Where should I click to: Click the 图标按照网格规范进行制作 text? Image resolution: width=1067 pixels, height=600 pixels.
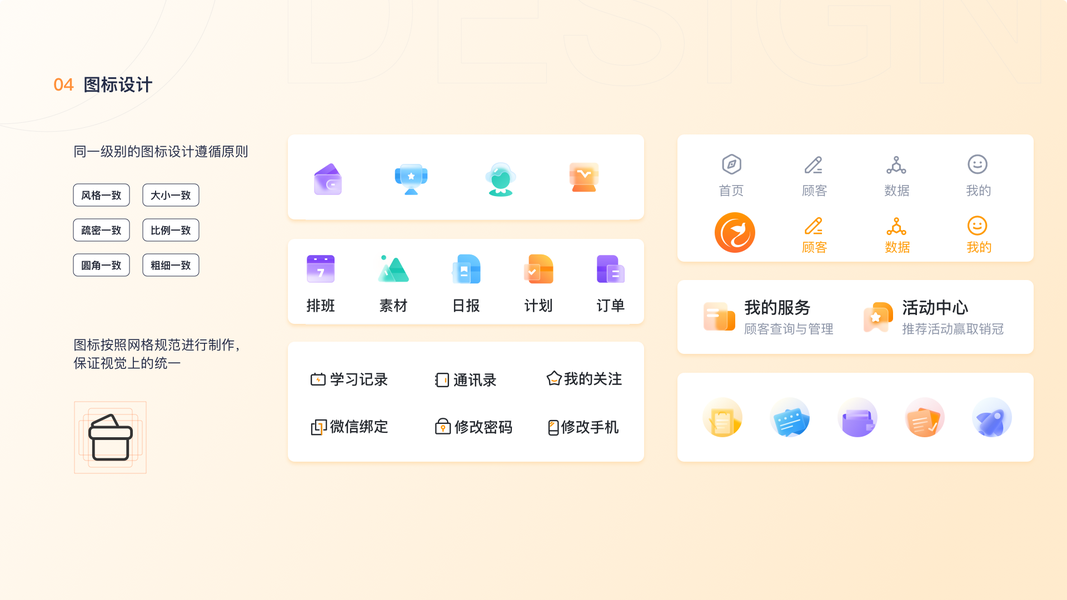pyautogui.click(x=155, y=345)
